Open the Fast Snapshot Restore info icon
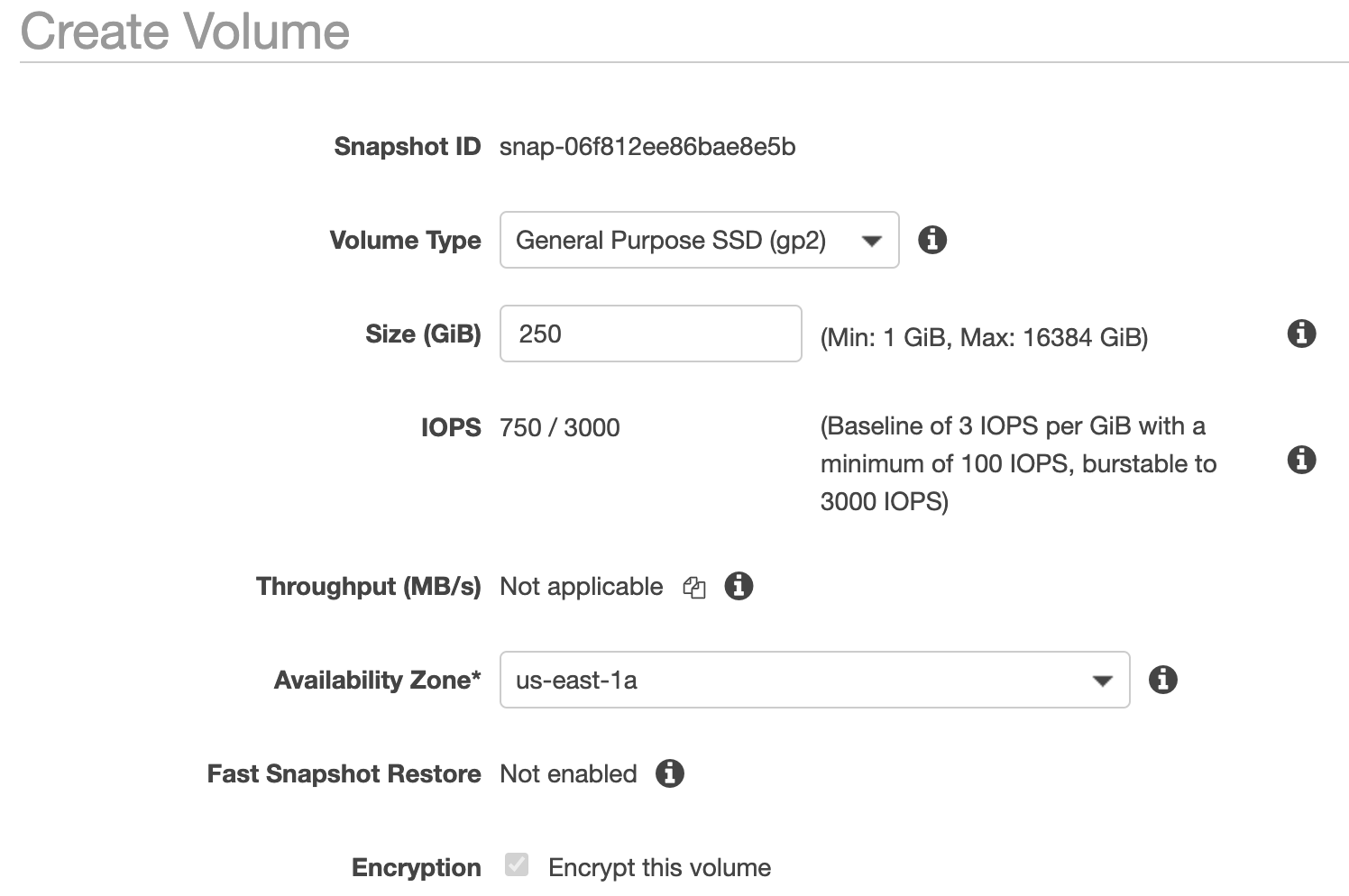This screenshot has height=896, width=1349. 669,773
